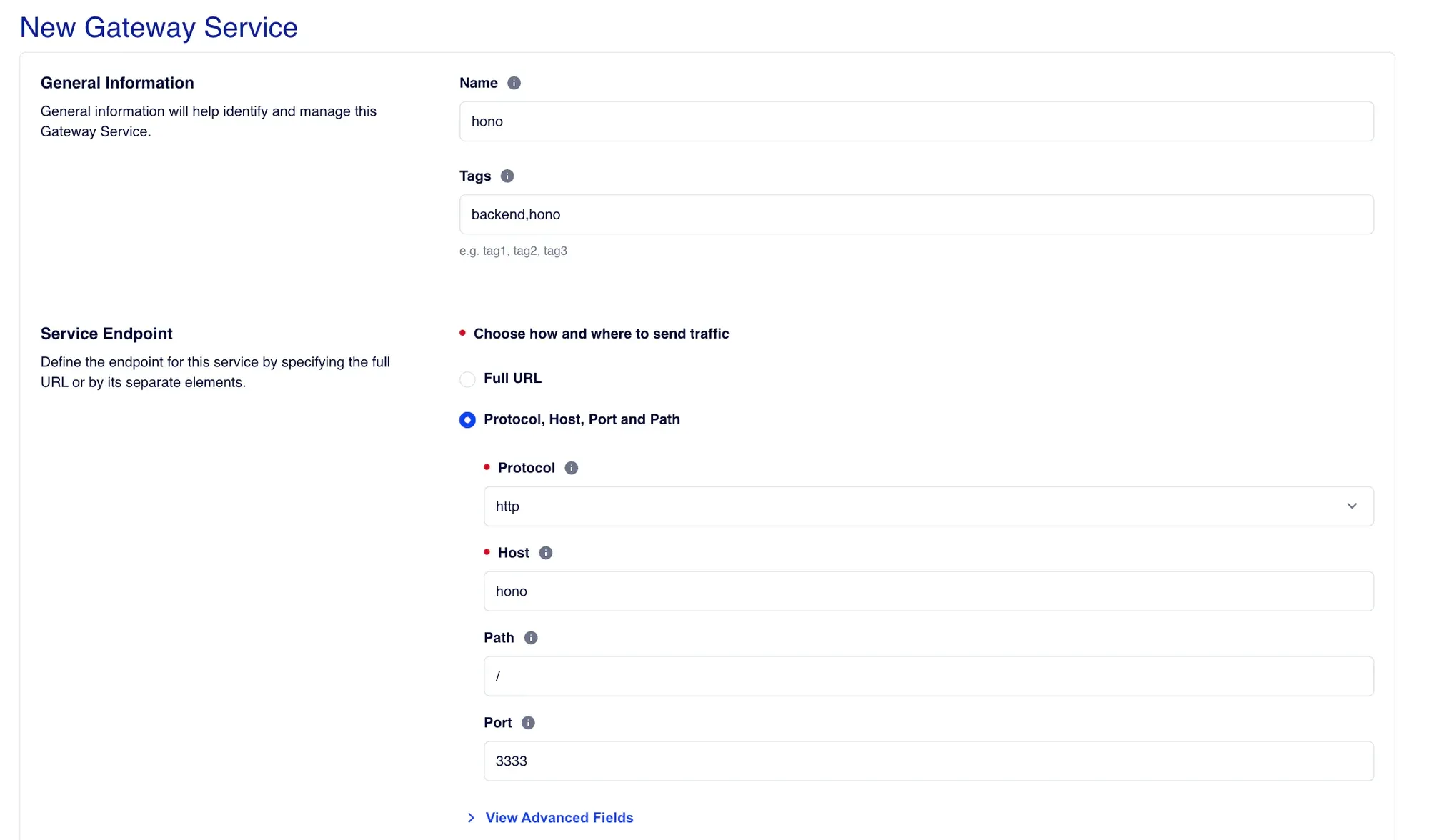
Task: Click the info icon beside Port label
Action: 528,723
